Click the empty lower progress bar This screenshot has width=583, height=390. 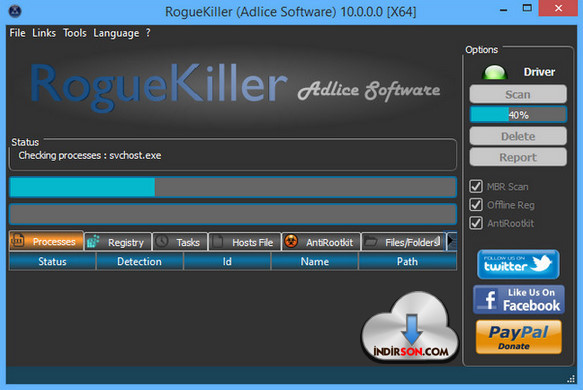pos(233,214)
